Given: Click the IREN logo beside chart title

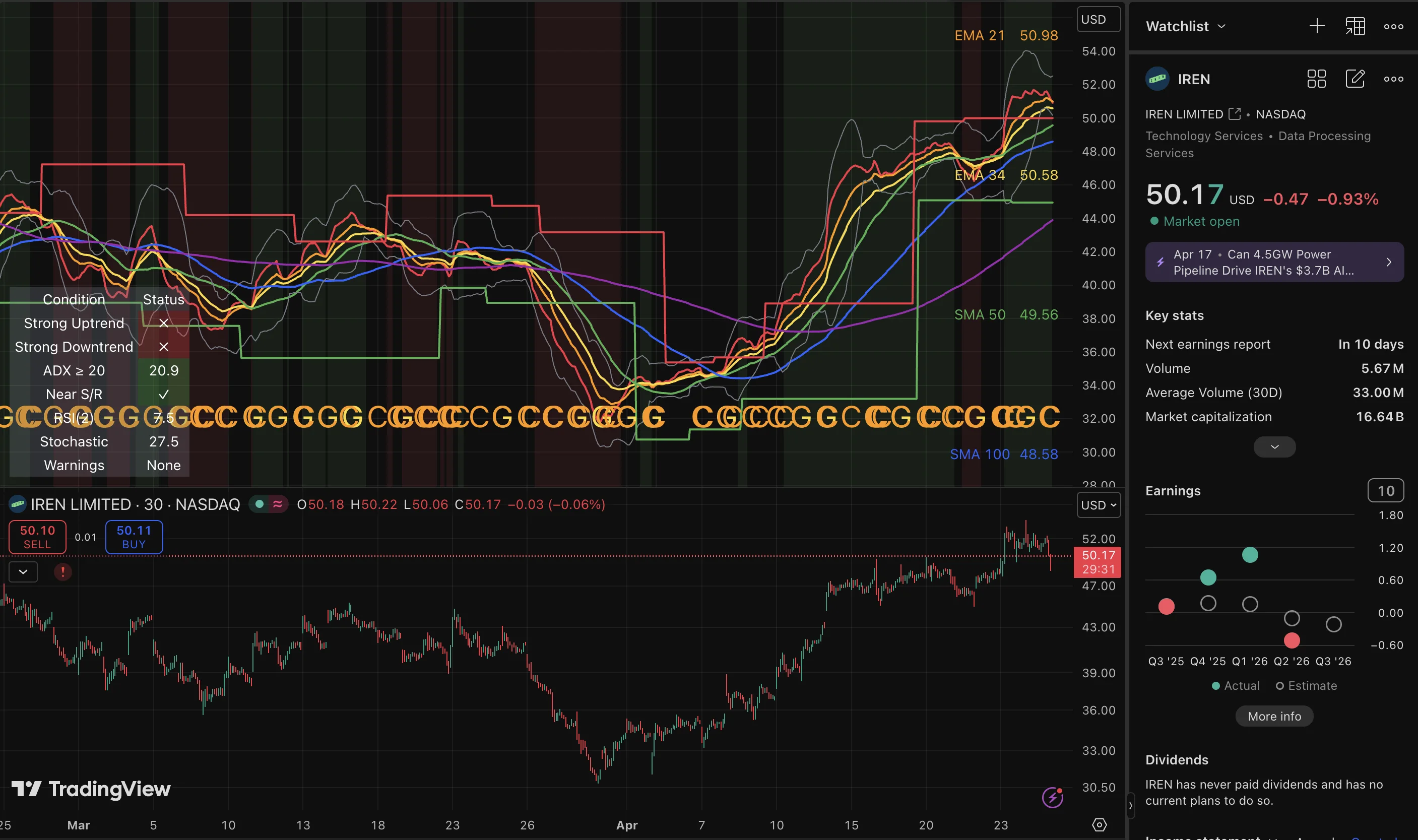Looking at the screenshot, I should pos(18,504).
